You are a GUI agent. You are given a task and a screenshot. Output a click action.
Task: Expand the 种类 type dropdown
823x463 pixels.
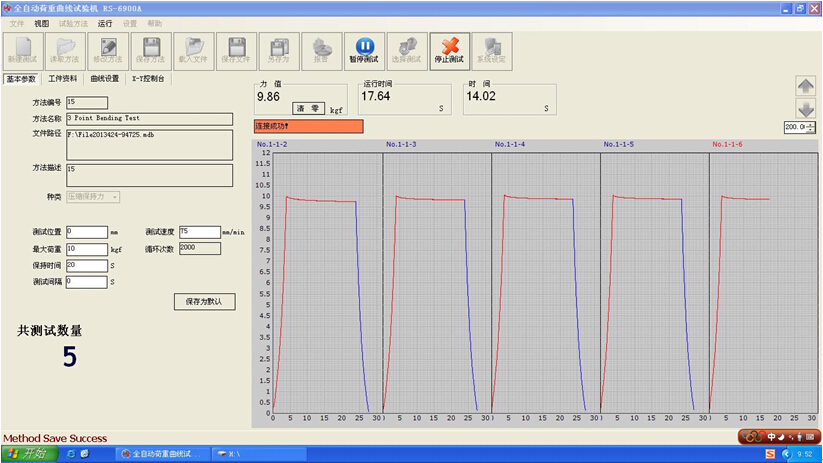coord(115,197)
